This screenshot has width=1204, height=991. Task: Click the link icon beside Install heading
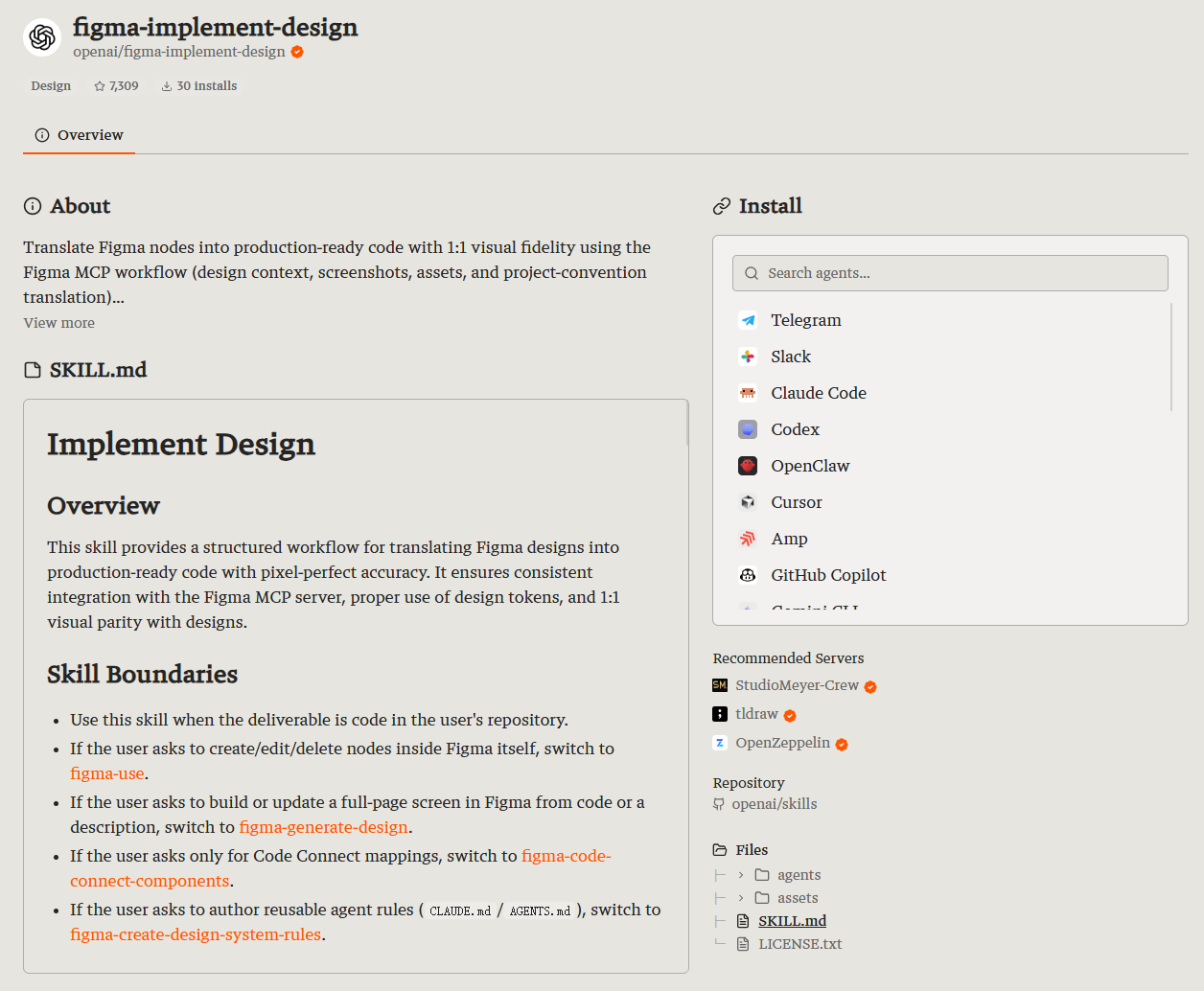click(722, 206)
